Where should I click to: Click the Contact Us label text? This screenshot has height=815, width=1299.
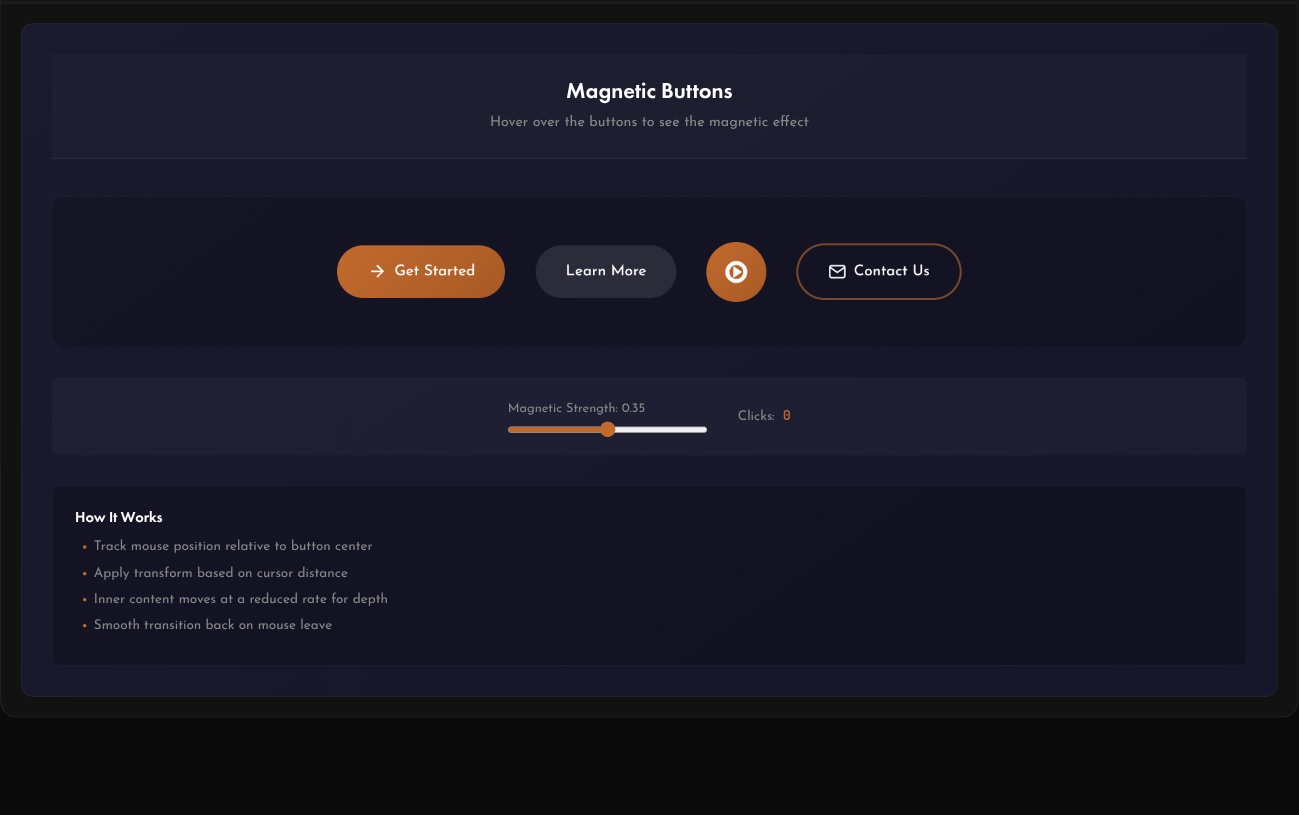click(892, 271)
